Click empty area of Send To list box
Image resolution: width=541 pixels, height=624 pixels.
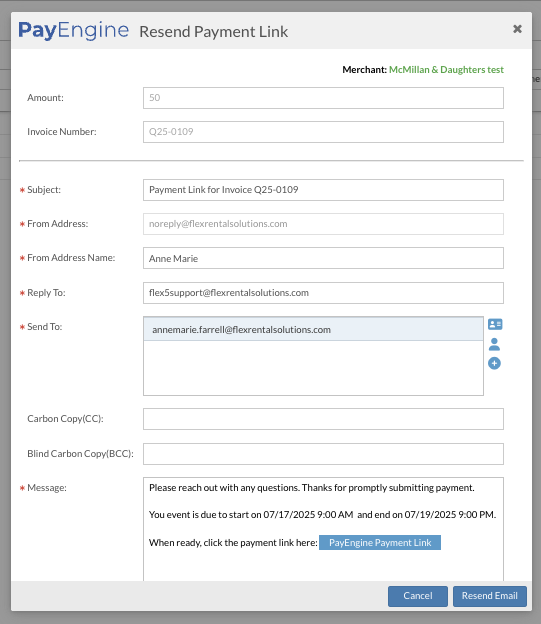(313, 368)
